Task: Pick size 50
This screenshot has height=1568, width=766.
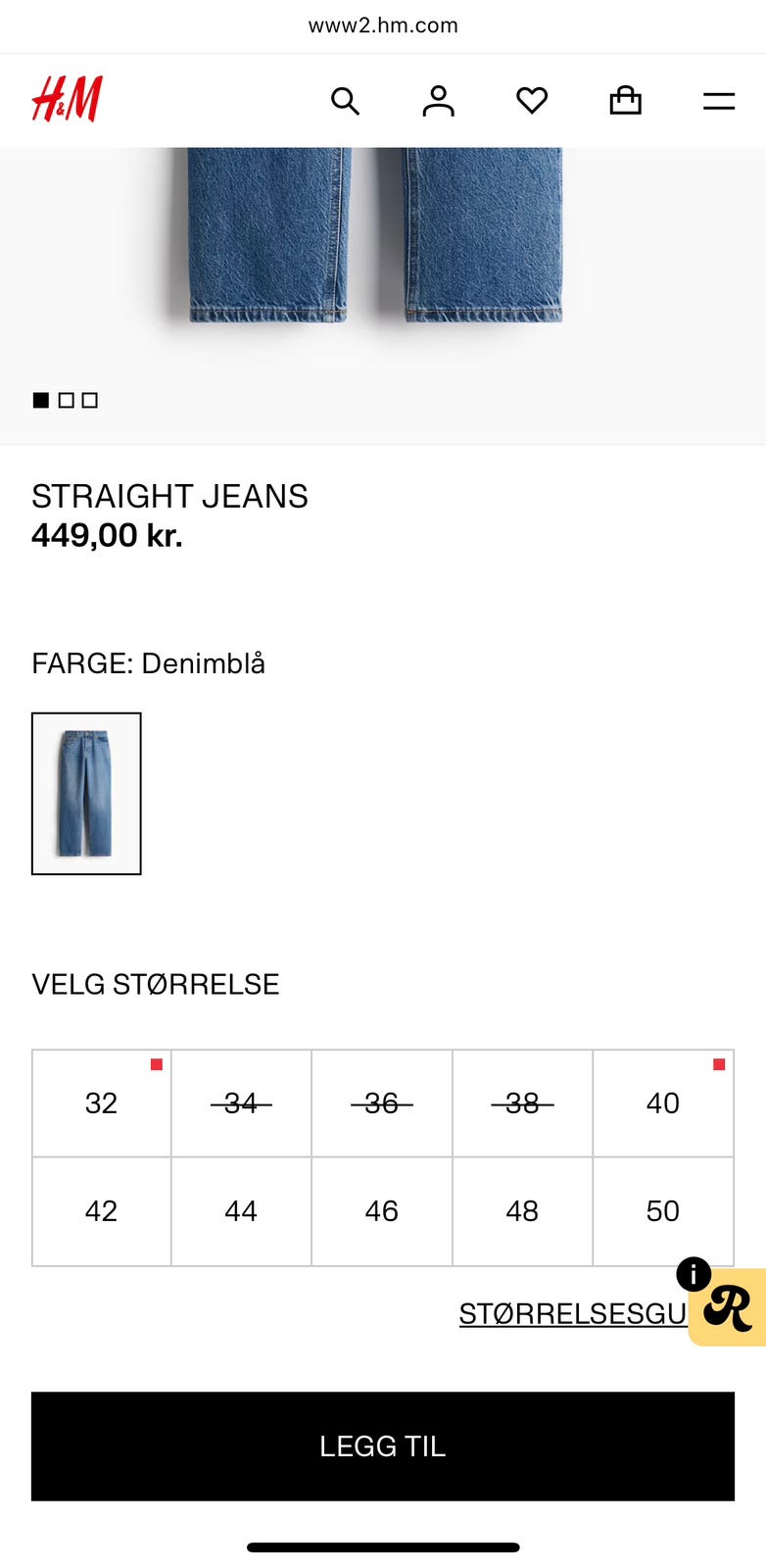Action: pos(663,1211)
